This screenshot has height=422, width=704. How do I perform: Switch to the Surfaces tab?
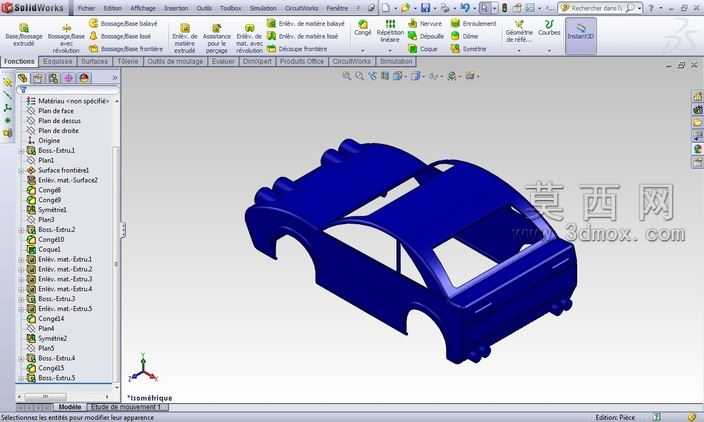point(94,62)
